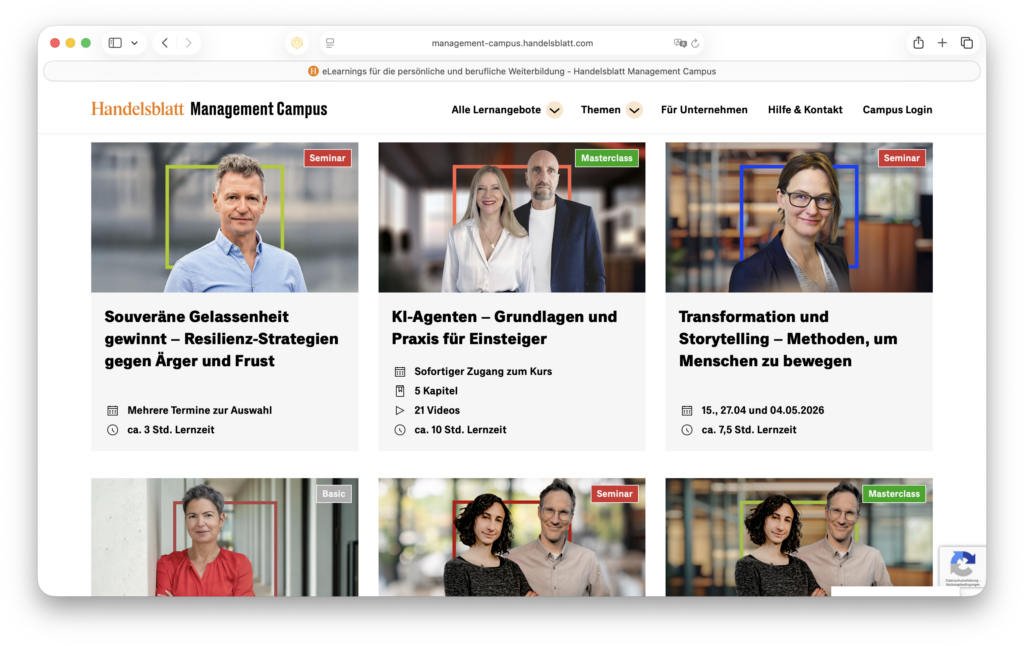Click the address bar showing management-campus.handelsblatt.com
The width and height of the screenshot is (1024, 646).
coord(512,43)
